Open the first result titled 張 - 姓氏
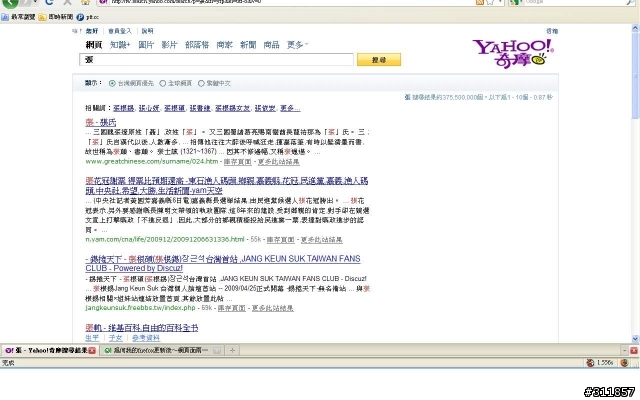The height and width of the screenshot is (400, 640). (x=101, y=122)
